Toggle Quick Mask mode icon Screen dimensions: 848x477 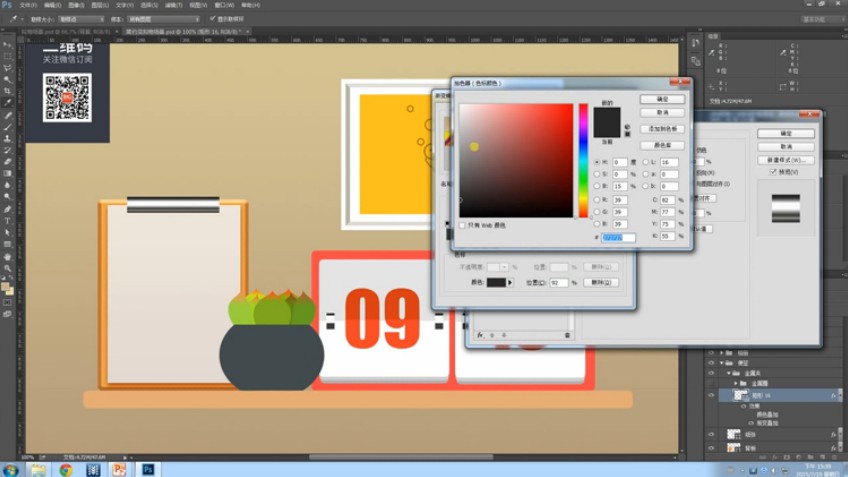pos(8,302)
